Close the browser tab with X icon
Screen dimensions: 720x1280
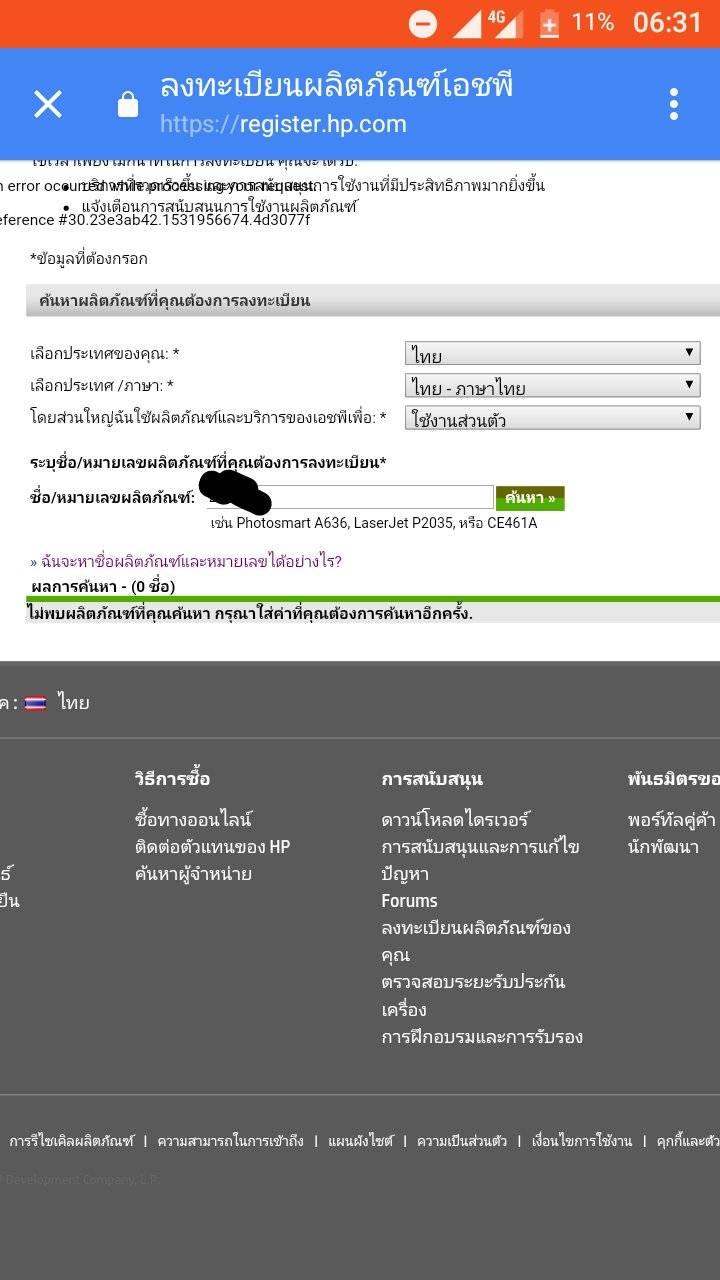(x=48, y=104)
